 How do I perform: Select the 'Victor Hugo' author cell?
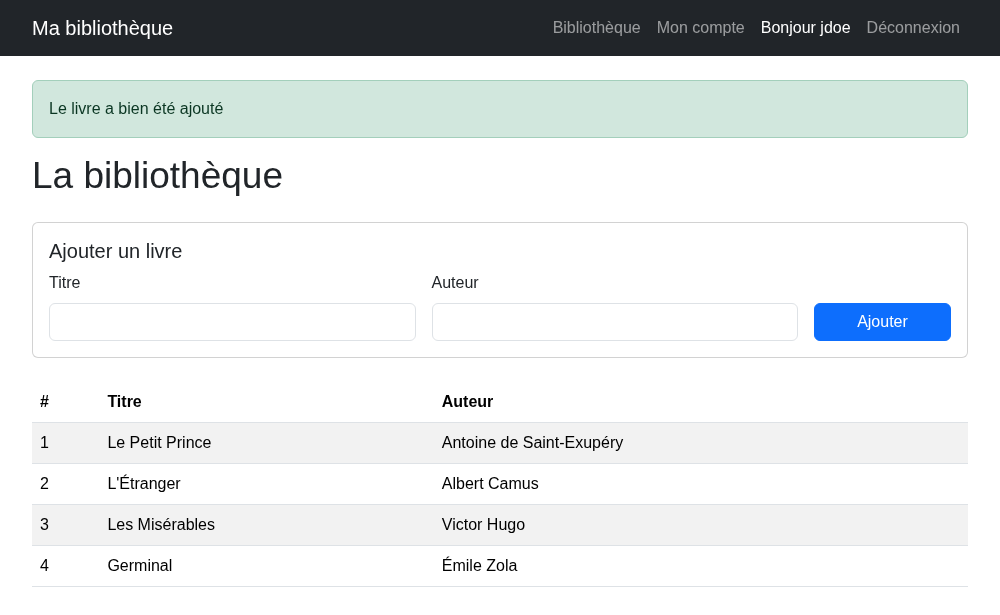point(701,524)
